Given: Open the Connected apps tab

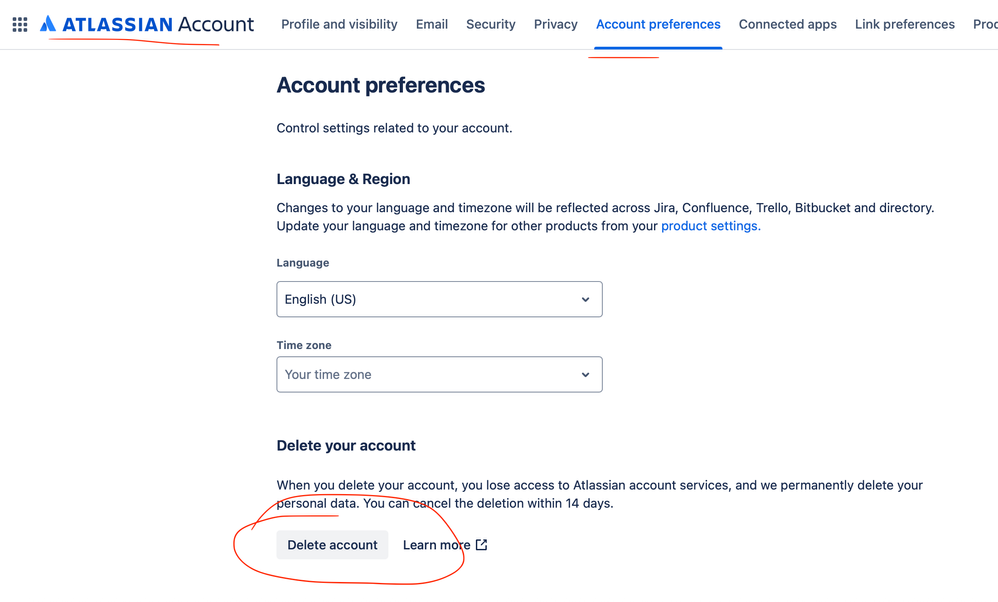Looking at the screenshot, I should pos(787,24).
